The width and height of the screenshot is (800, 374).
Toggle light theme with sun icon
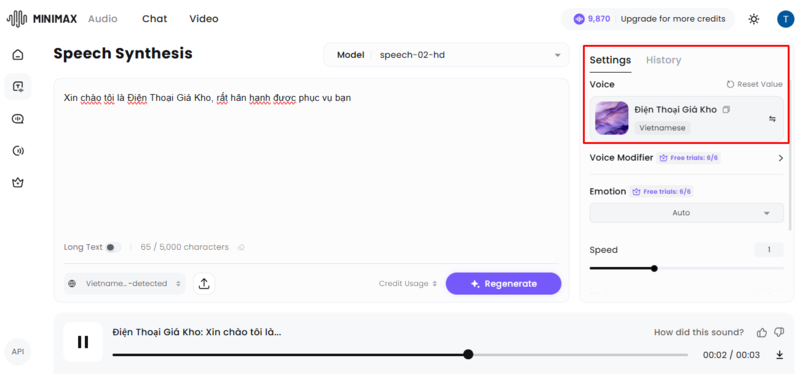(754, 19)
